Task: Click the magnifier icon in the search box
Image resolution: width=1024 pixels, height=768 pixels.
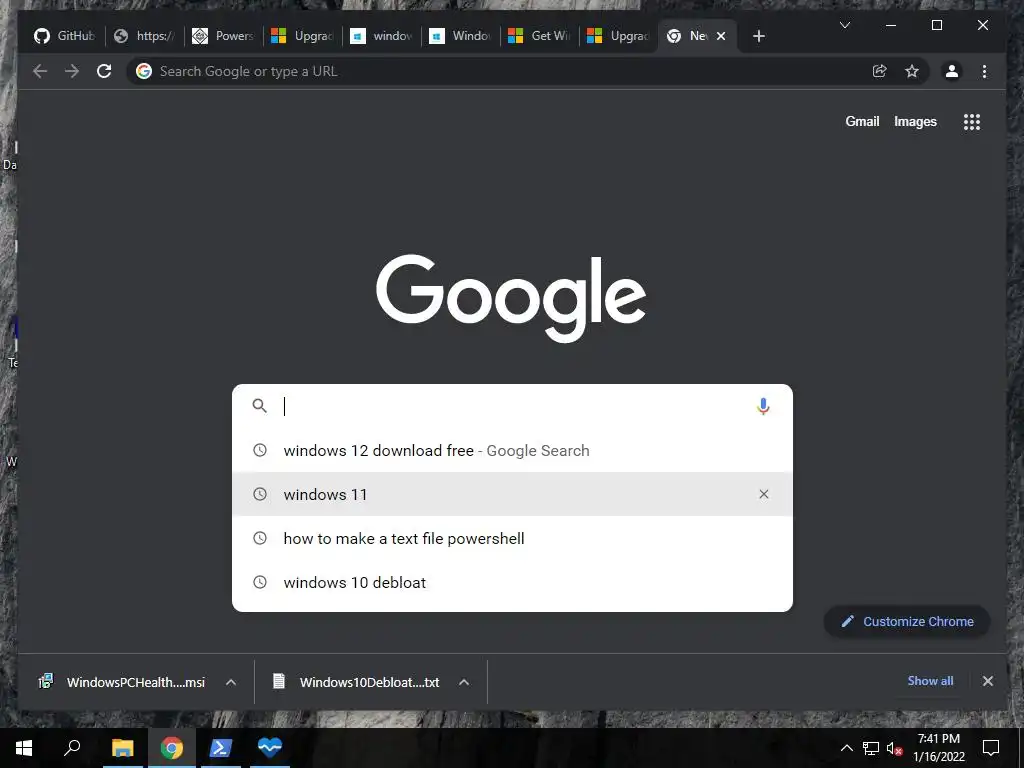Action: tap(259, 406)
